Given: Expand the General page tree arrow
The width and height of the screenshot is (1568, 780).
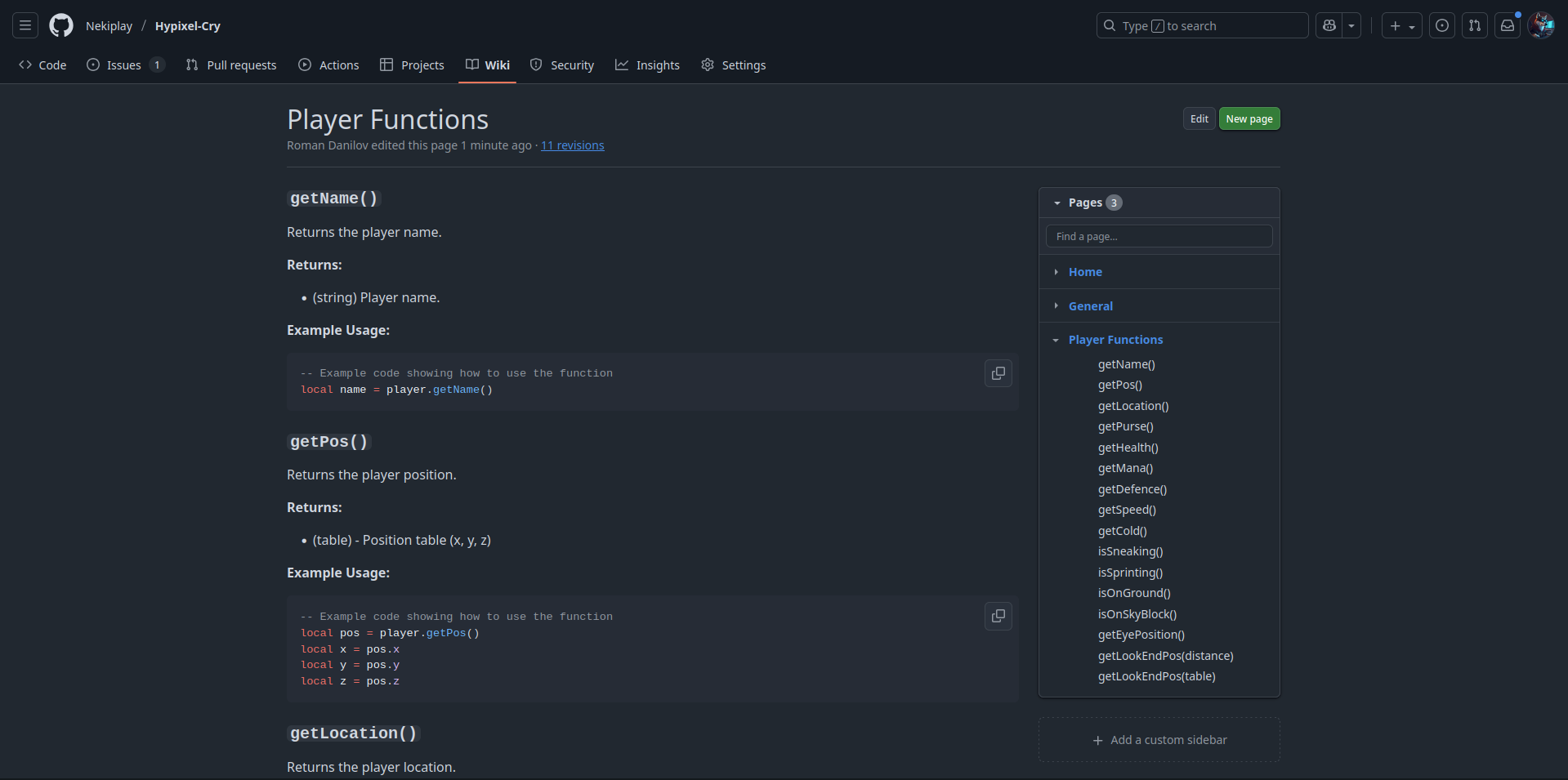Looking at the screenshot, I should pyautogui.click(x=1056, y=305).
